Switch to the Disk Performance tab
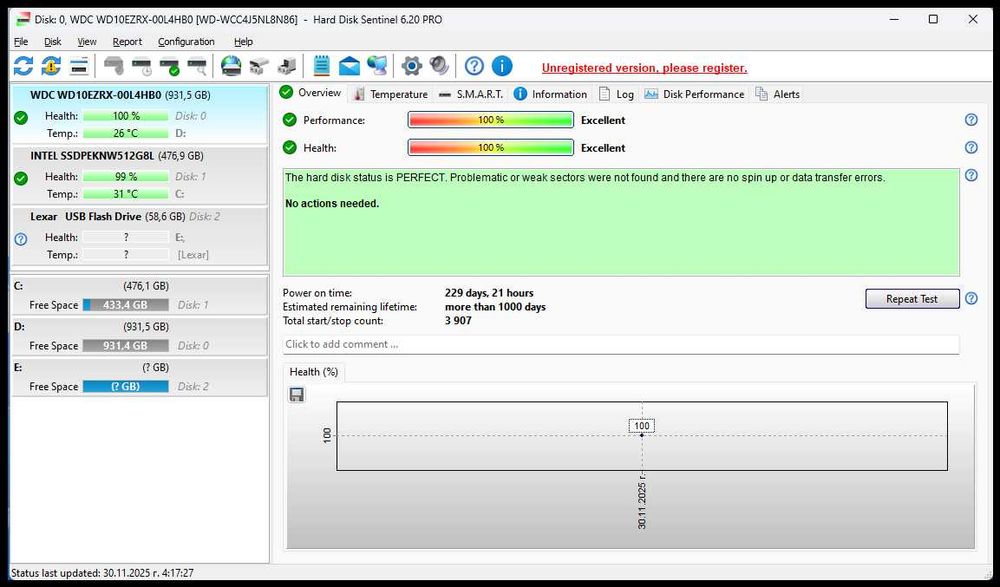This screenshot has width=1000, height=587. click(x=695, y=94)
